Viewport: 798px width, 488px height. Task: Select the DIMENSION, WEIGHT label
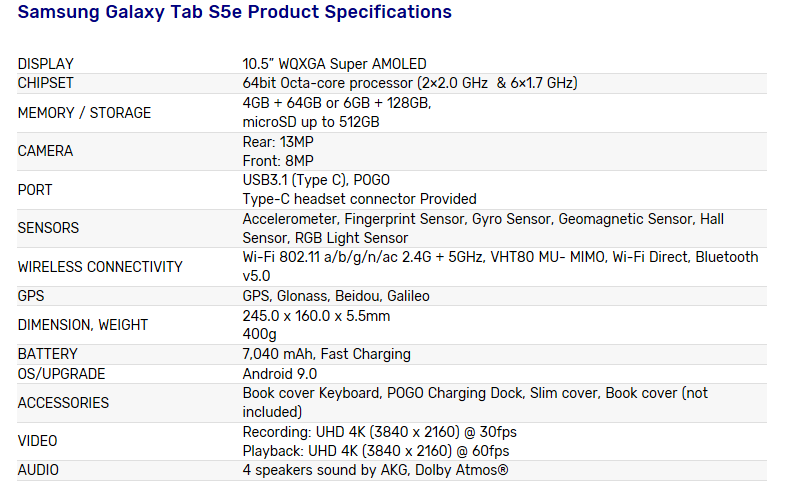pos(82,325)
